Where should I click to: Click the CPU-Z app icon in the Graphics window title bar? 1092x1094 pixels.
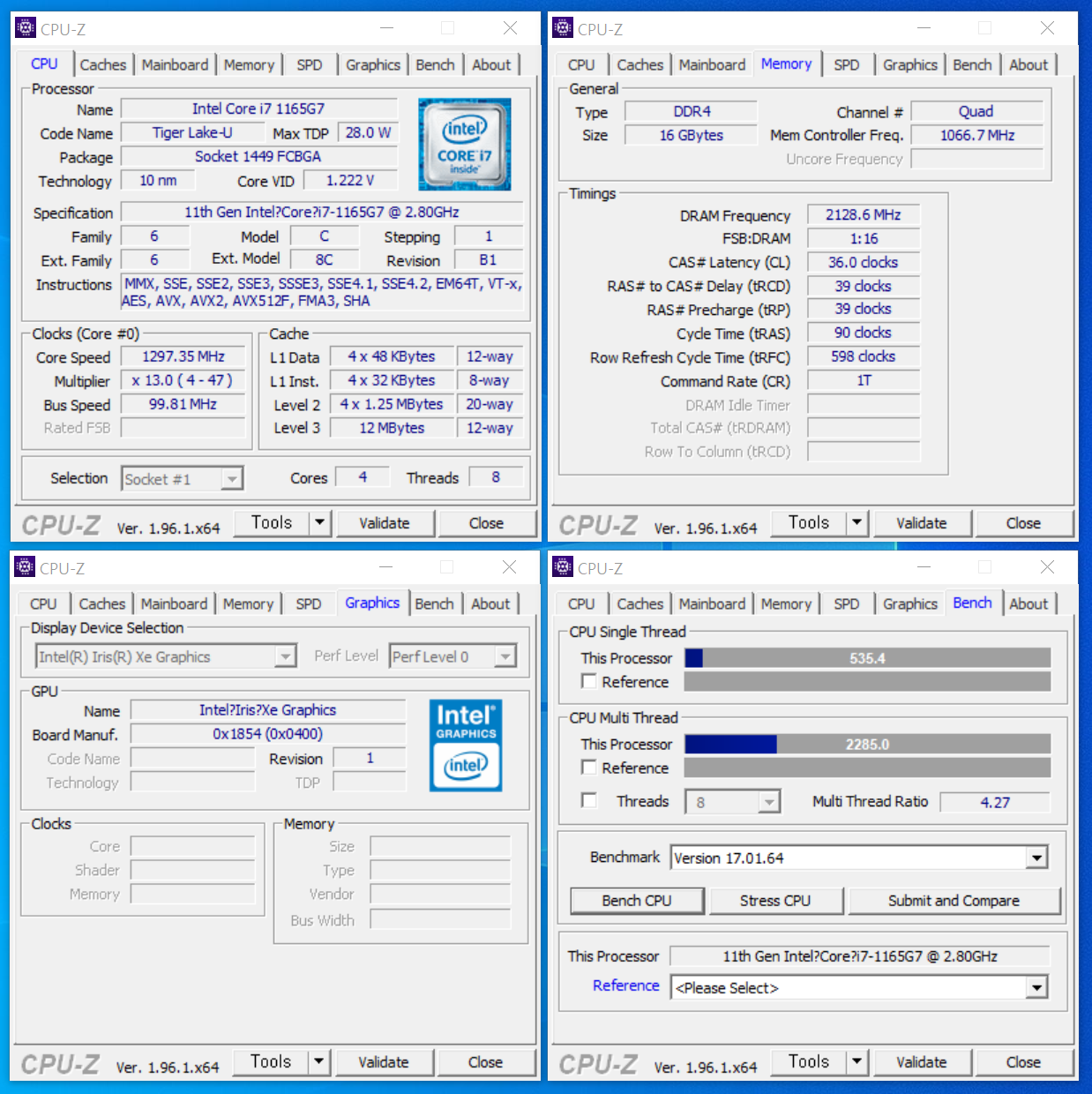click(25, 567)
